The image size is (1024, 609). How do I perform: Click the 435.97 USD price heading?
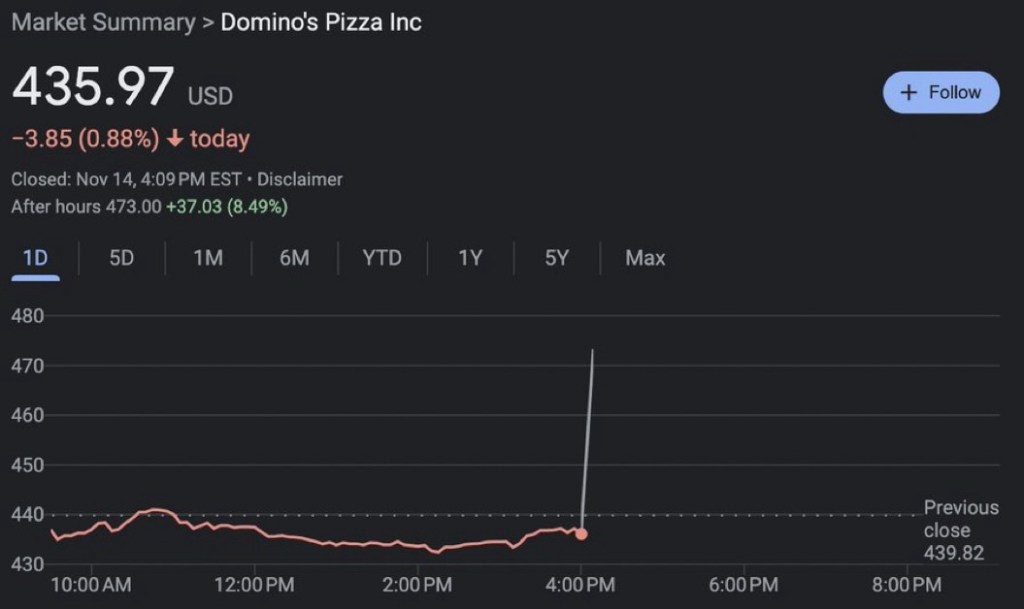(122, 88)
